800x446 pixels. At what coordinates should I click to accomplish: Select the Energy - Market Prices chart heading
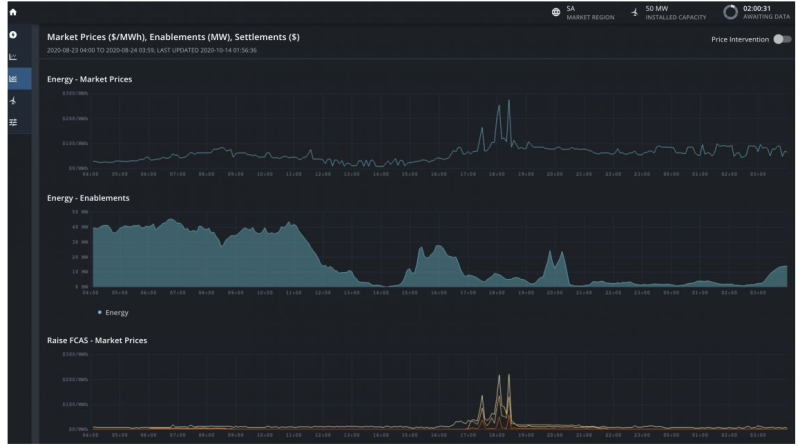tap(90, 79)
